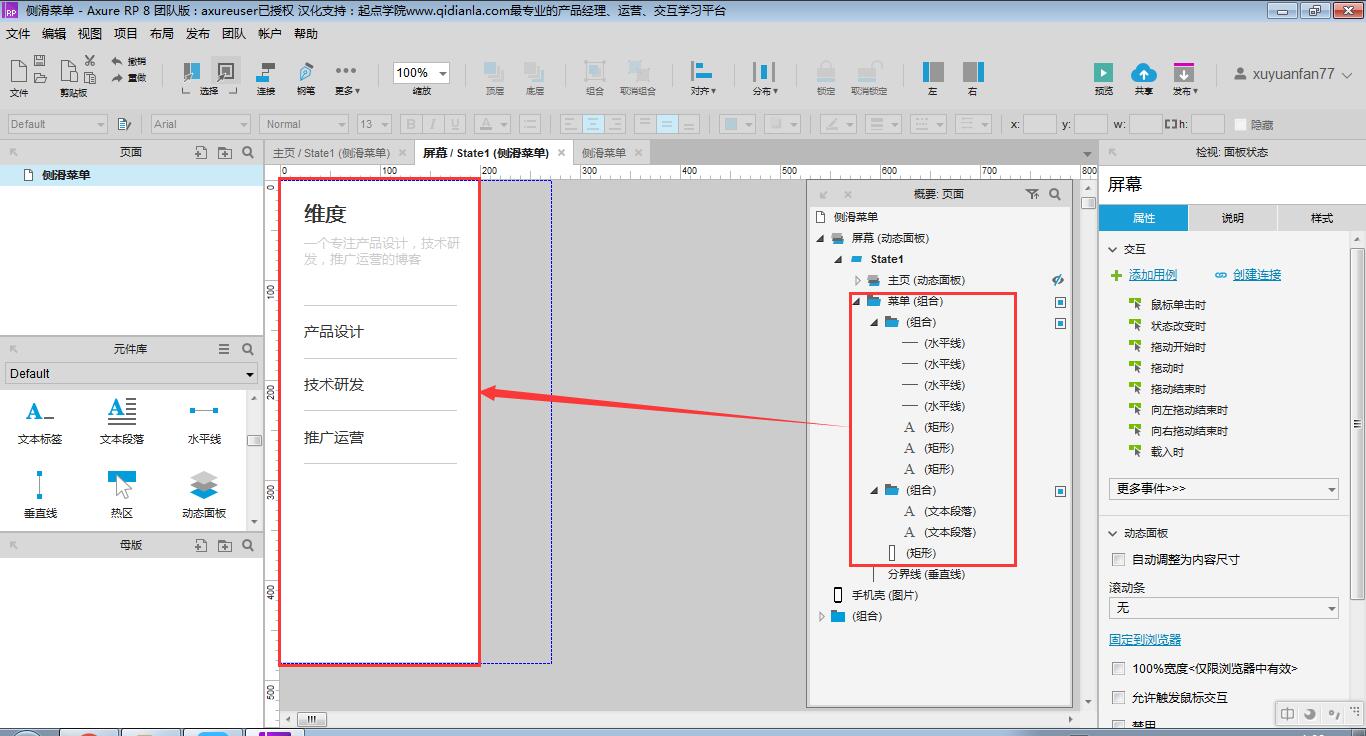Click the add folder icon in 页面 panel
This screenshot has width=1366, height=736.
pos(224,152)
